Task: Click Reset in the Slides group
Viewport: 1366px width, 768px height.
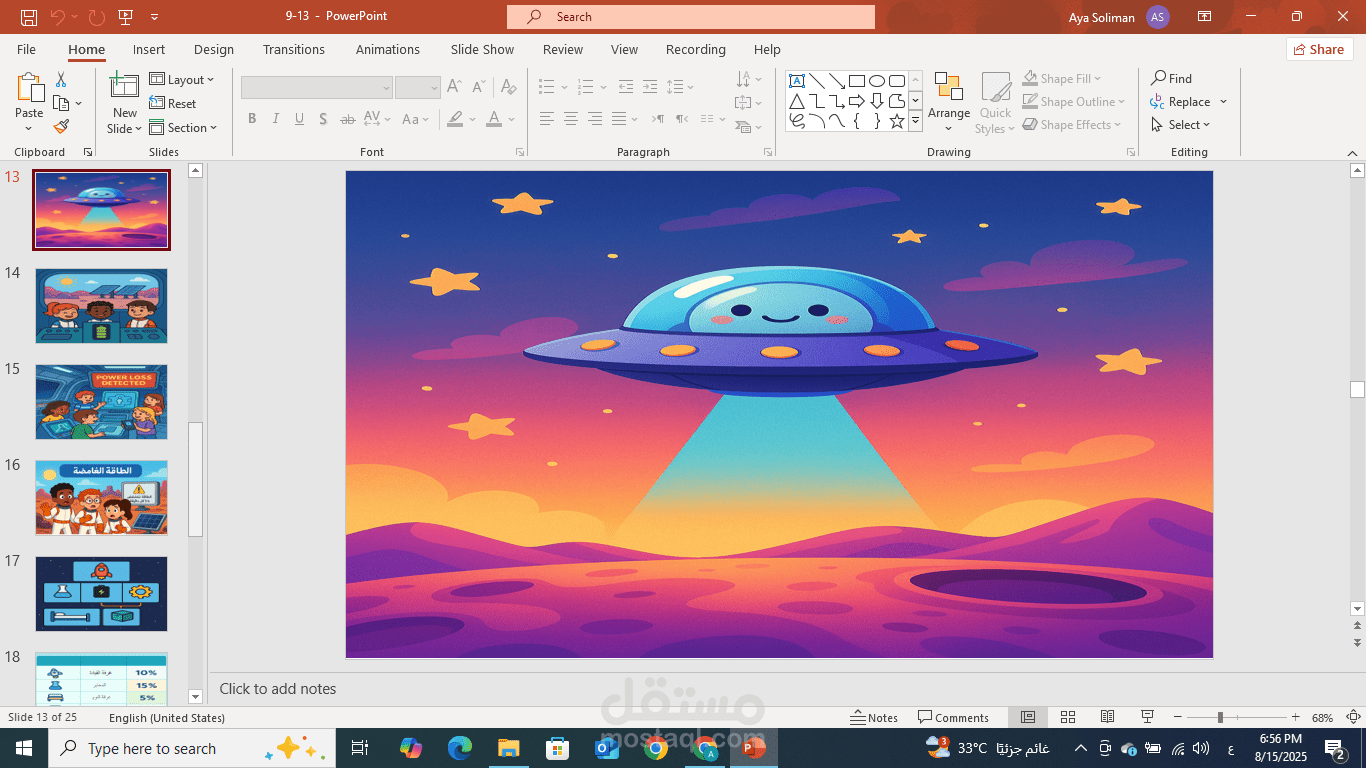Action: (173, 104)
